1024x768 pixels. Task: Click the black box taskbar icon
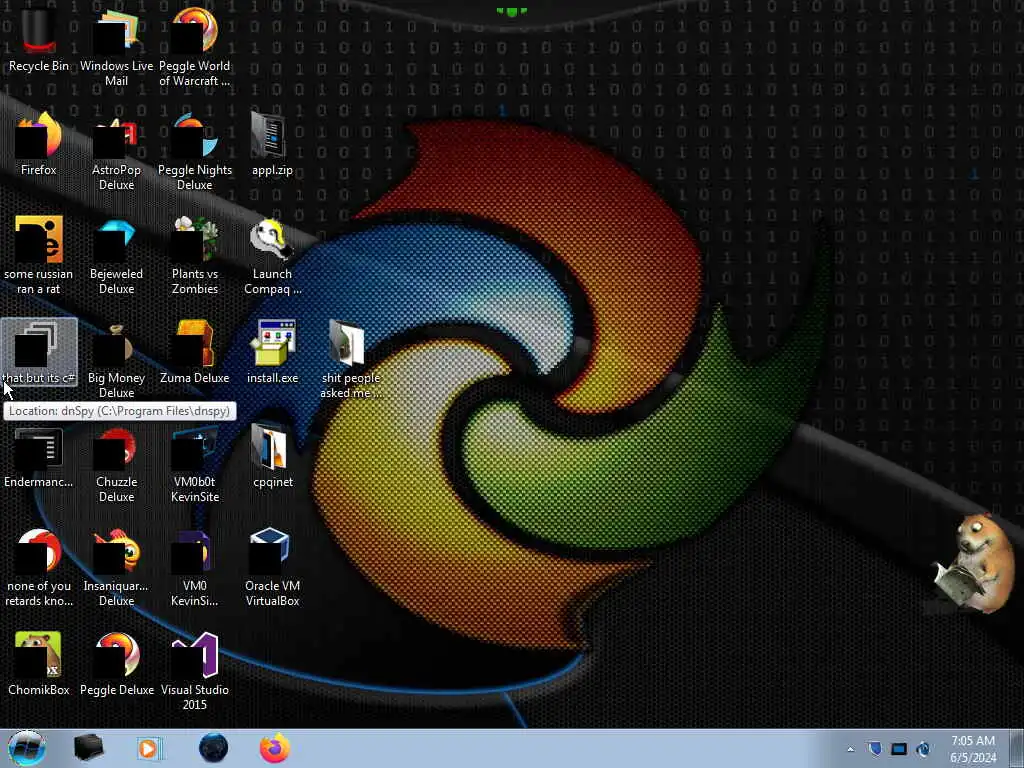(x=88, y=748)
